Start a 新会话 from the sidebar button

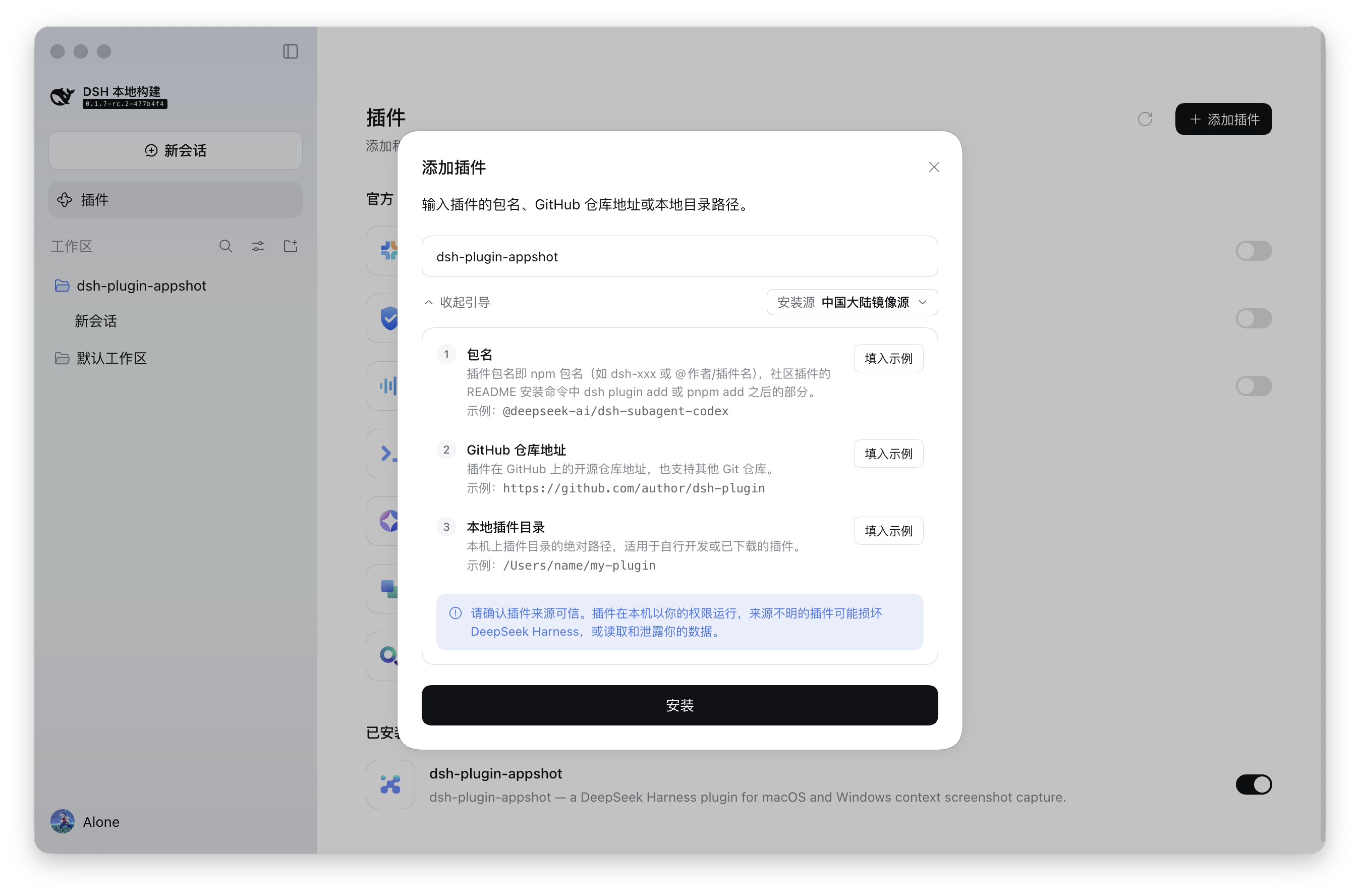176,150
